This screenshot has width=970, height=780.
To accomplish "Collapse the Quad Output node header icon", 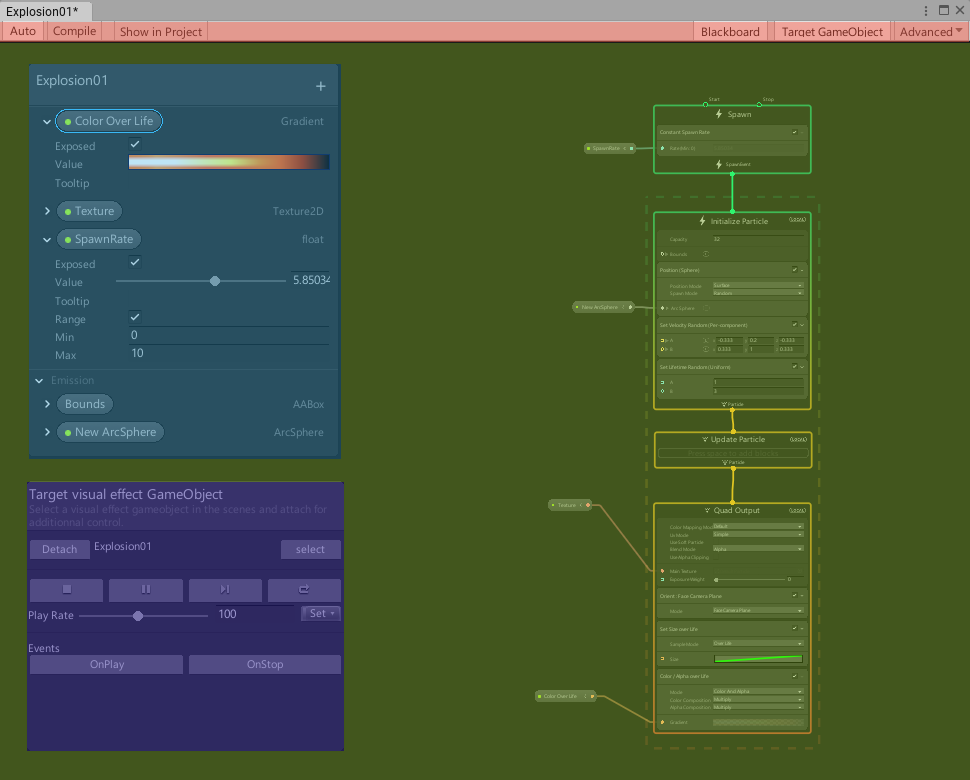I will 707,510.
